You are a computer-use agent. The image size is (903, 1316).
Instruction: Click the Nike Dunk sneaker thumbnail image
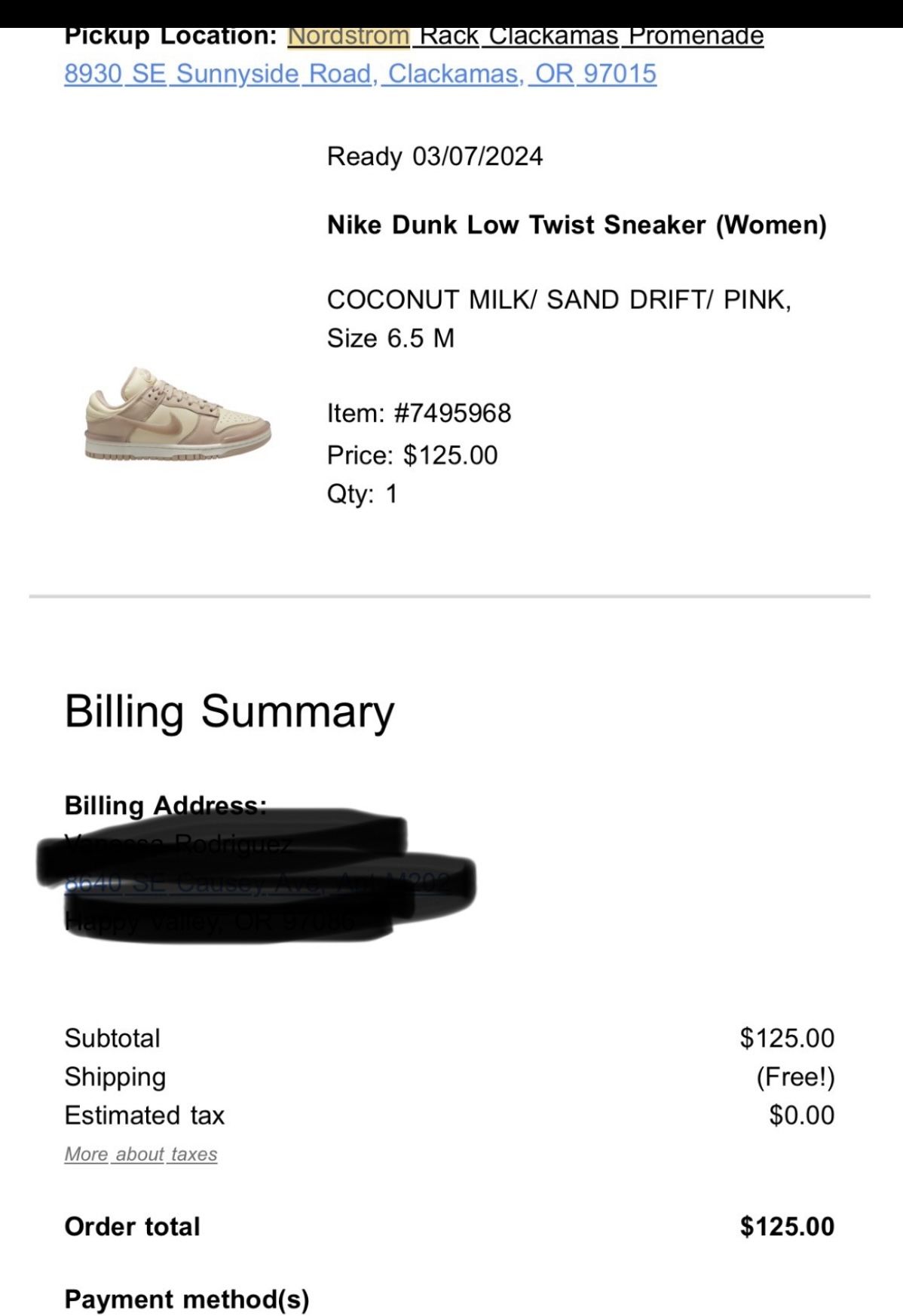coord(177,414)
